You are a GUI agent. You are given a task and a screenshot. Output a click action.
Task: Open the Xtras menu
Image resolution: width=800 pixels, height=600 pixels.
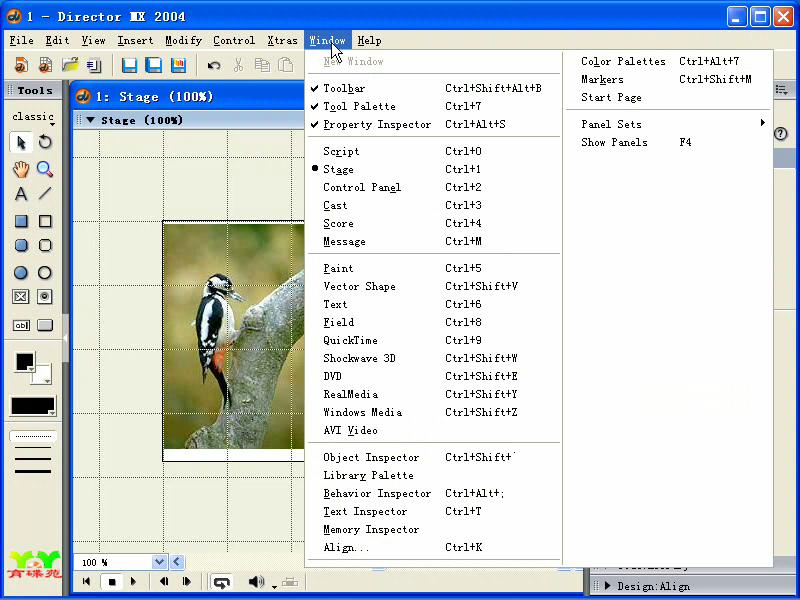(282, 40)
